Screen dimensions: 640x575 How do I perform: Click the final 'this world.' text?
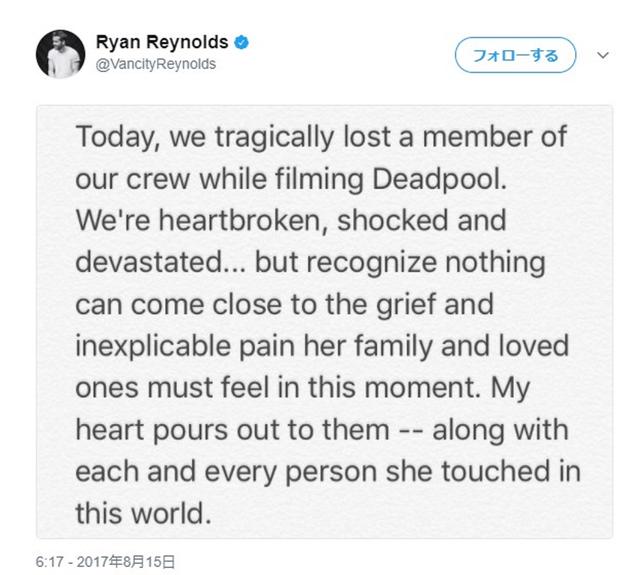click(x=144, y=513)
